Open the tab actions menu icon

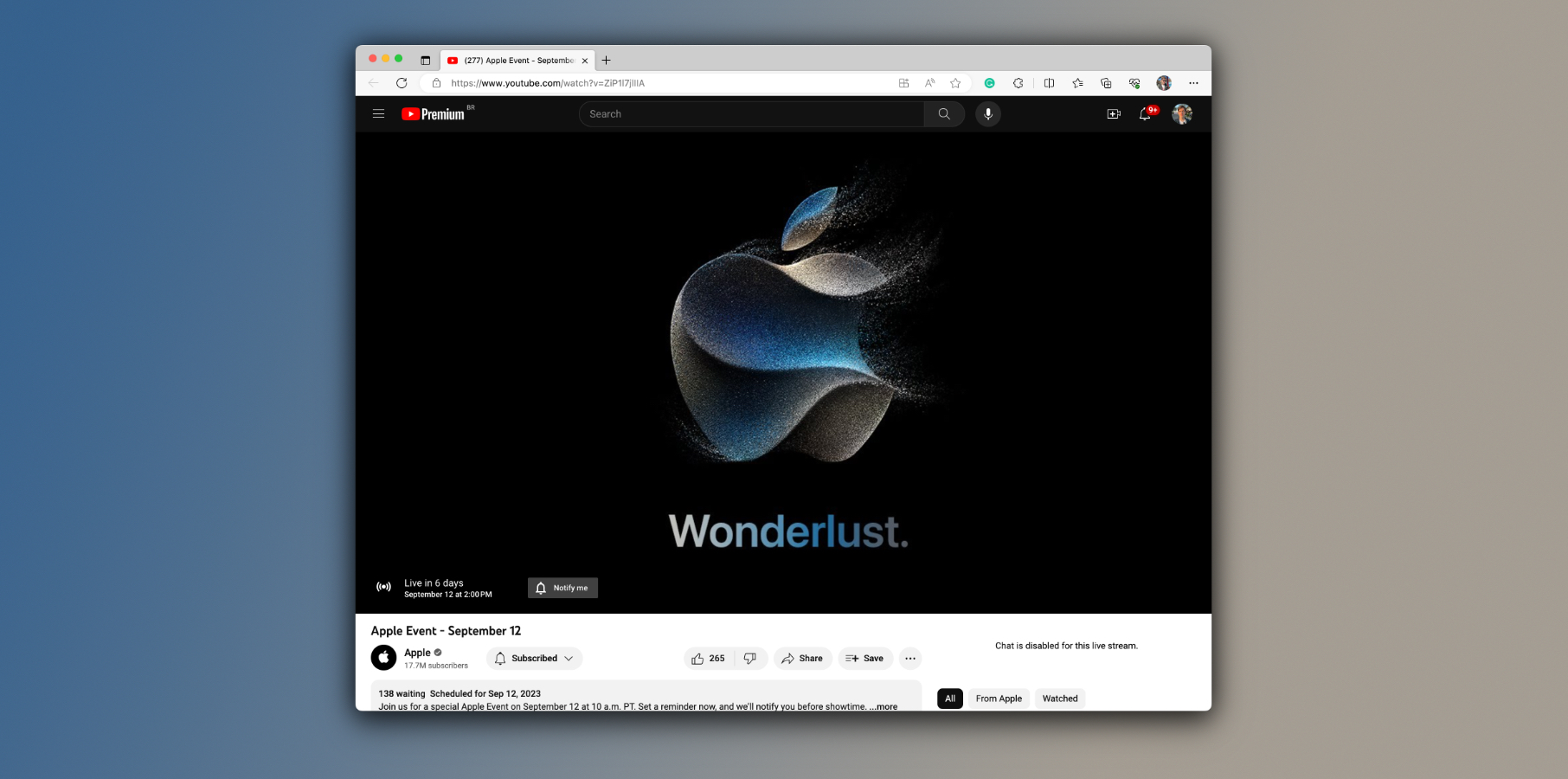coord(425,61)
